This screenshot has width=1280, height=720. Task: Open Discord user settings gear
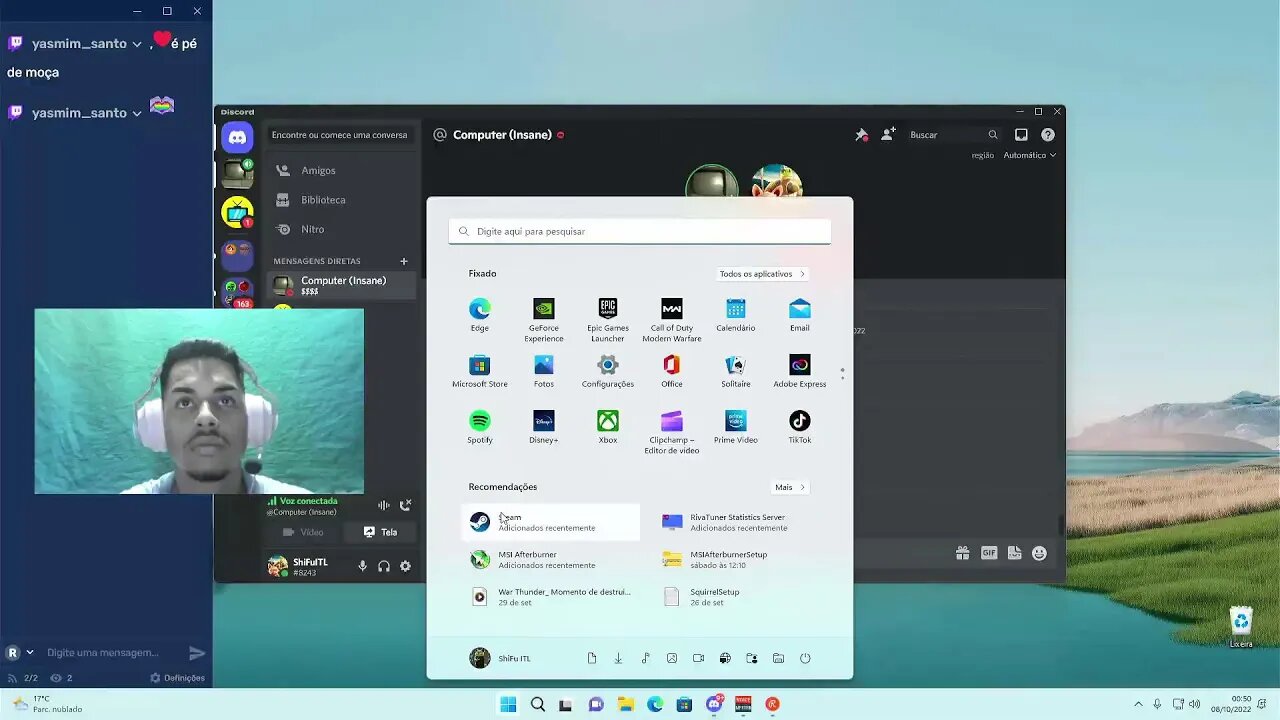point(405,566)
